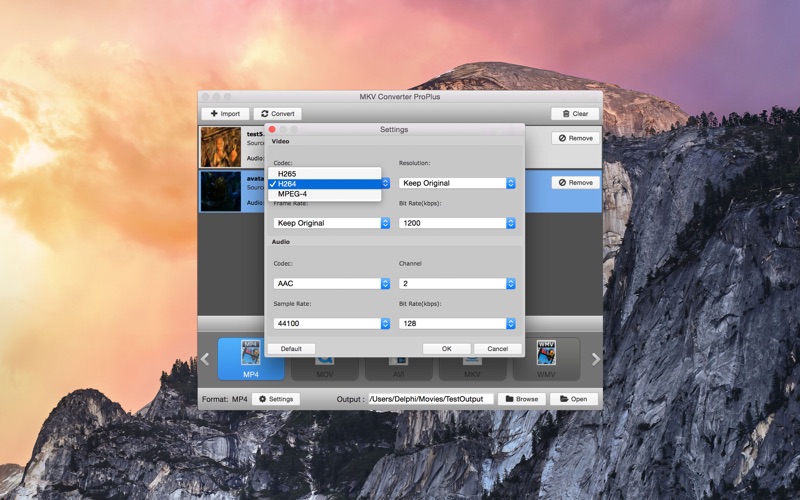Viewport: 800px width, 500px height.
Task: Choose H264 codec option
Action: coord(324,184)
